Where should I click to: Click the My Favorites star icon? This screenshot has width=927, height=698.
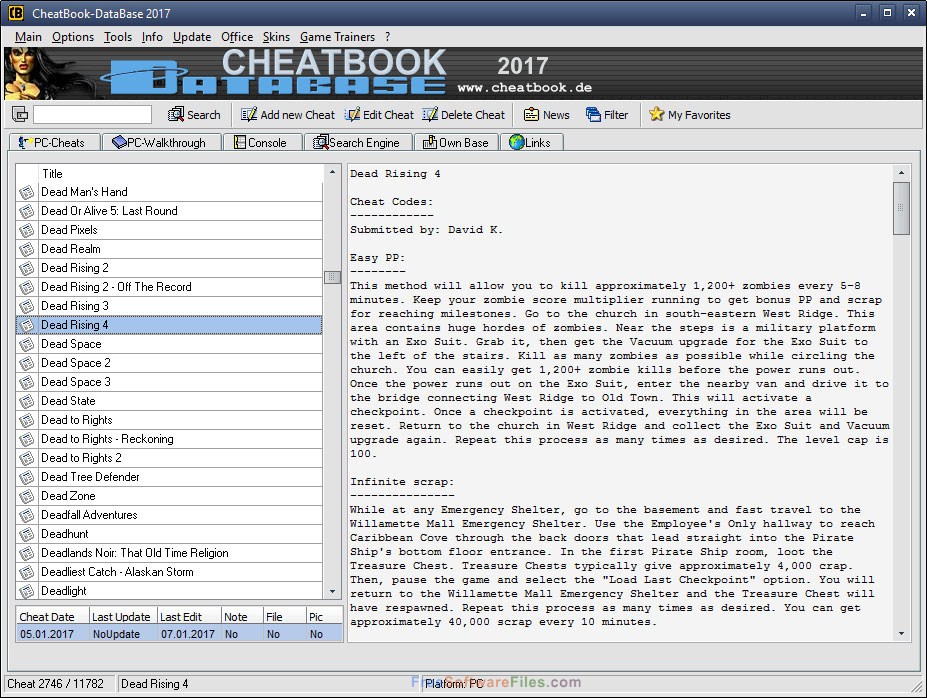[656, 114]
